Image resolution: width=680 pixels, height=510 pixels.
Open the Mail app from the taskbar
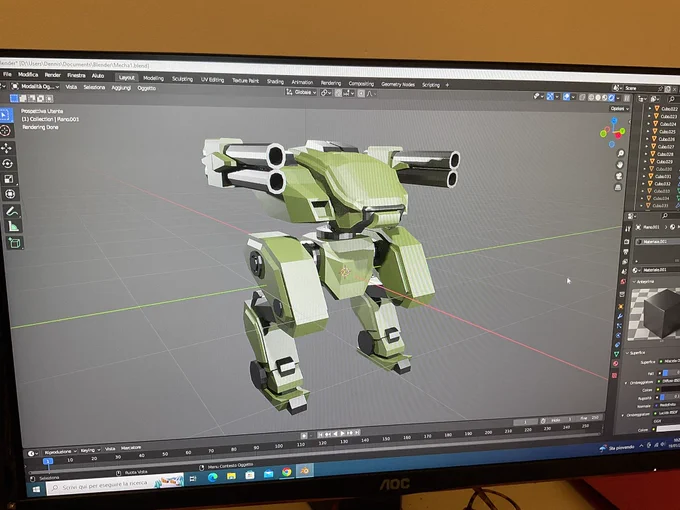[268, 474]
